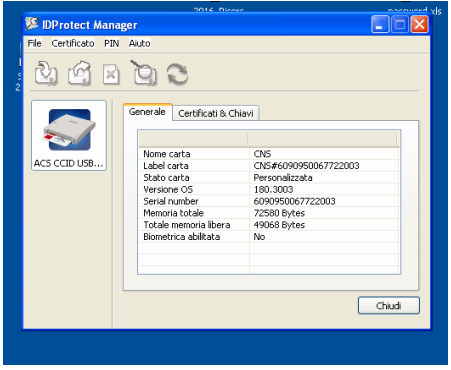Viewport: 451px width, 370px height.
Task: Open the Certificato menu
Action: tap(73, 43)
